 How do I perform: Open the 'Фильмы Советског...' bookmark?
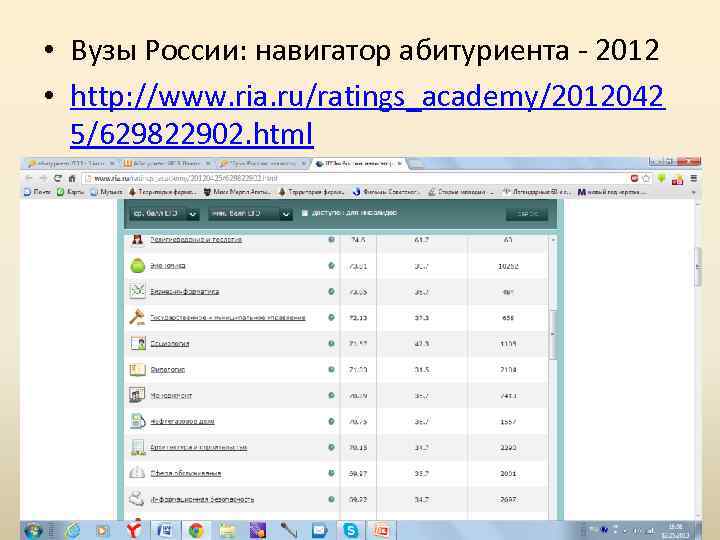click(x=385, y=192)
